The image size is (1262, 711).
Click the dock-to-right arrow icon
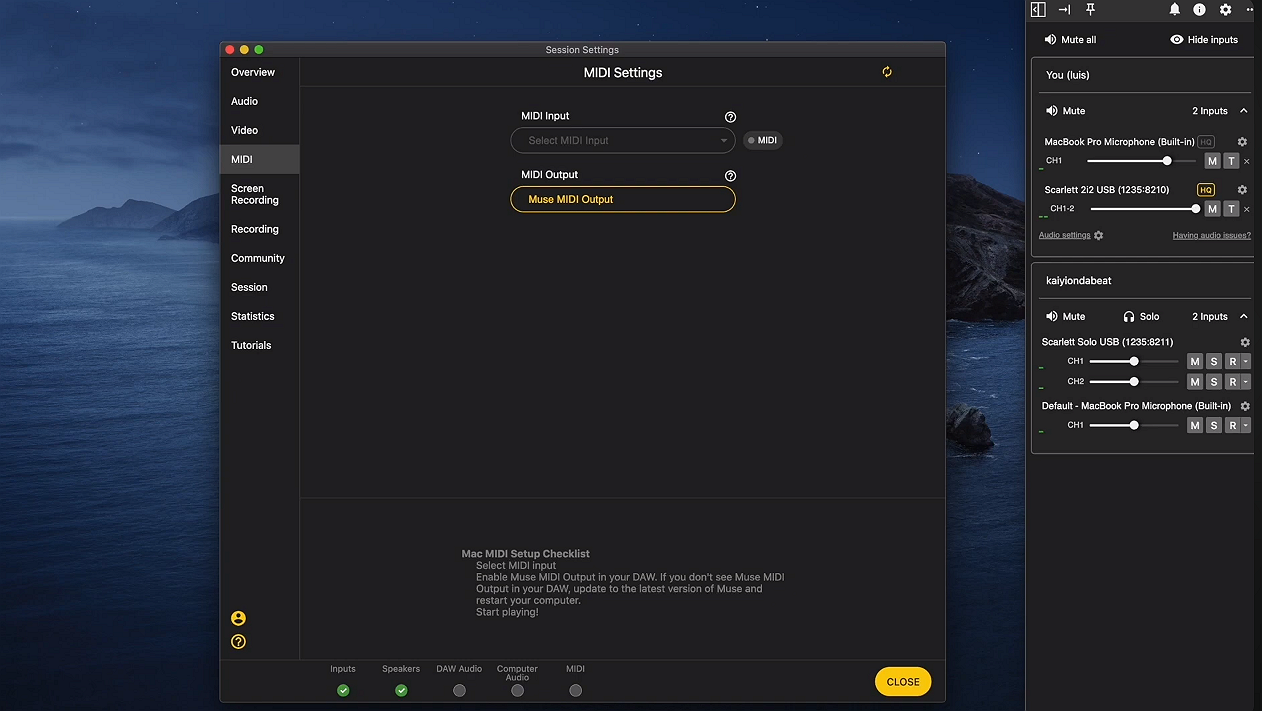pyautogui.click(x=1064, y=9)
